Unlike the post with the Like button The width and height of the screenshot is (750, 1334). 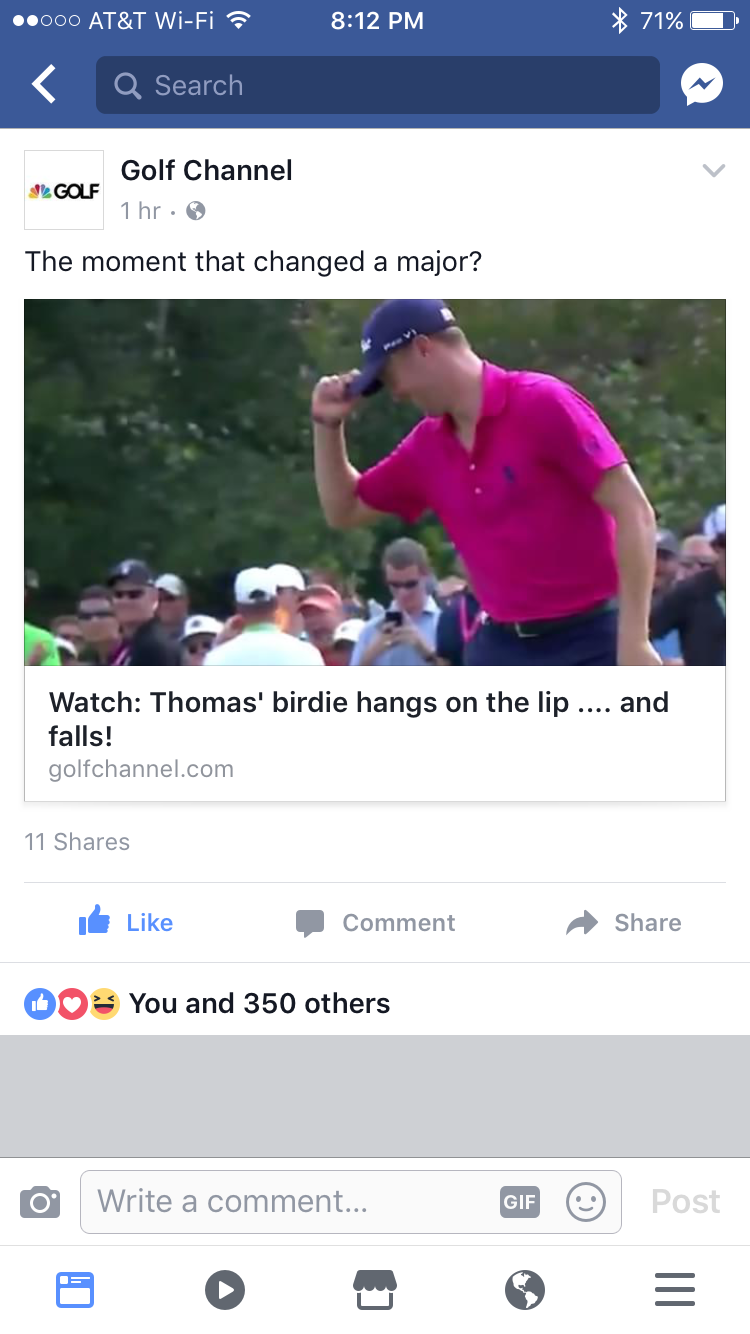coord(126,922)
